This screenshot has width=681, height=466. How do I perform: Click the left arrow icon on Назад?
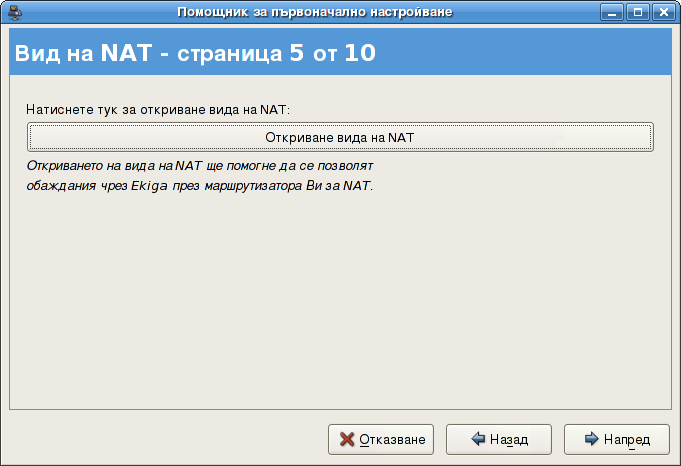479,439
